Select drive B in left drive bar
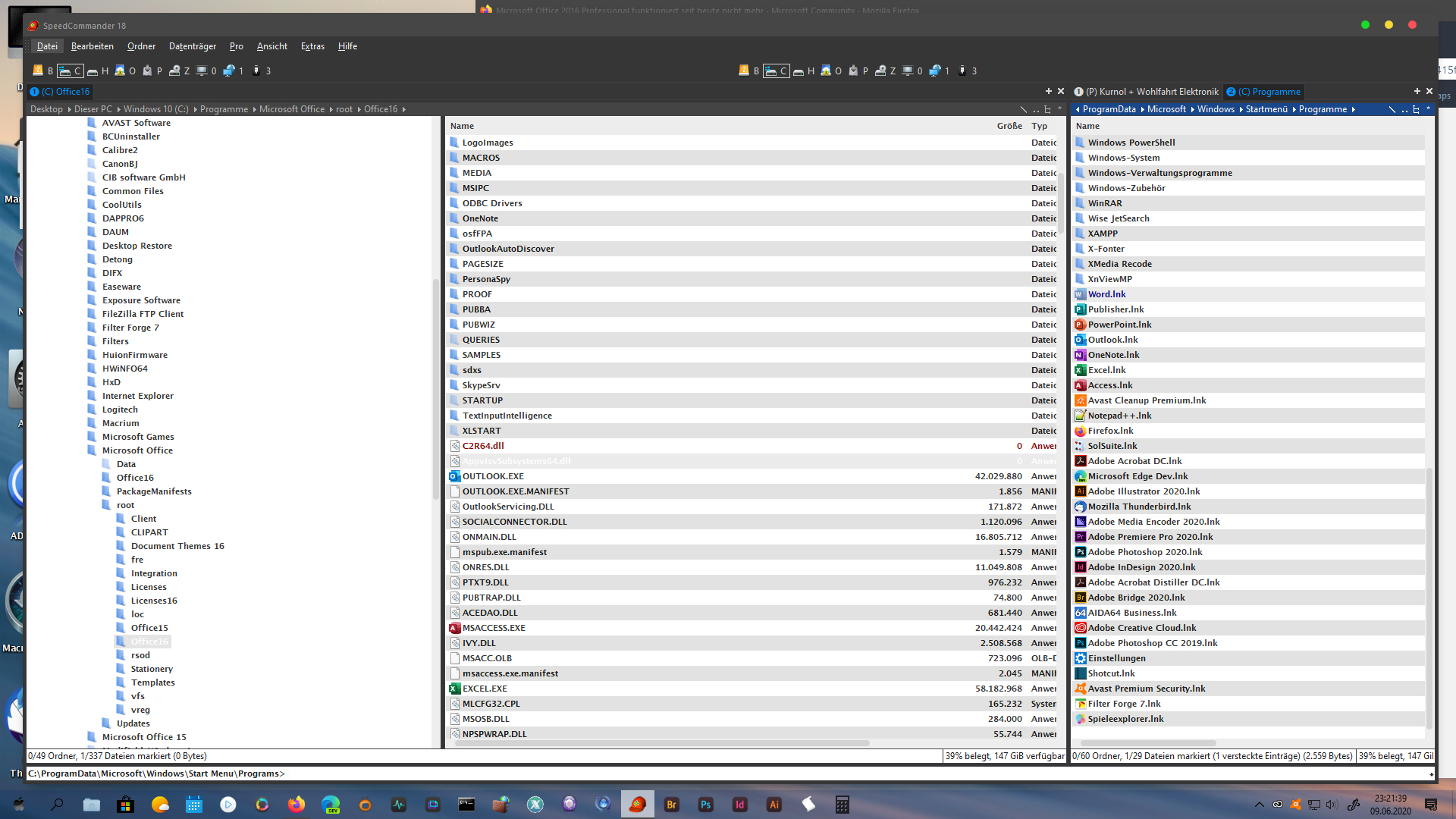 click(43, 71)
